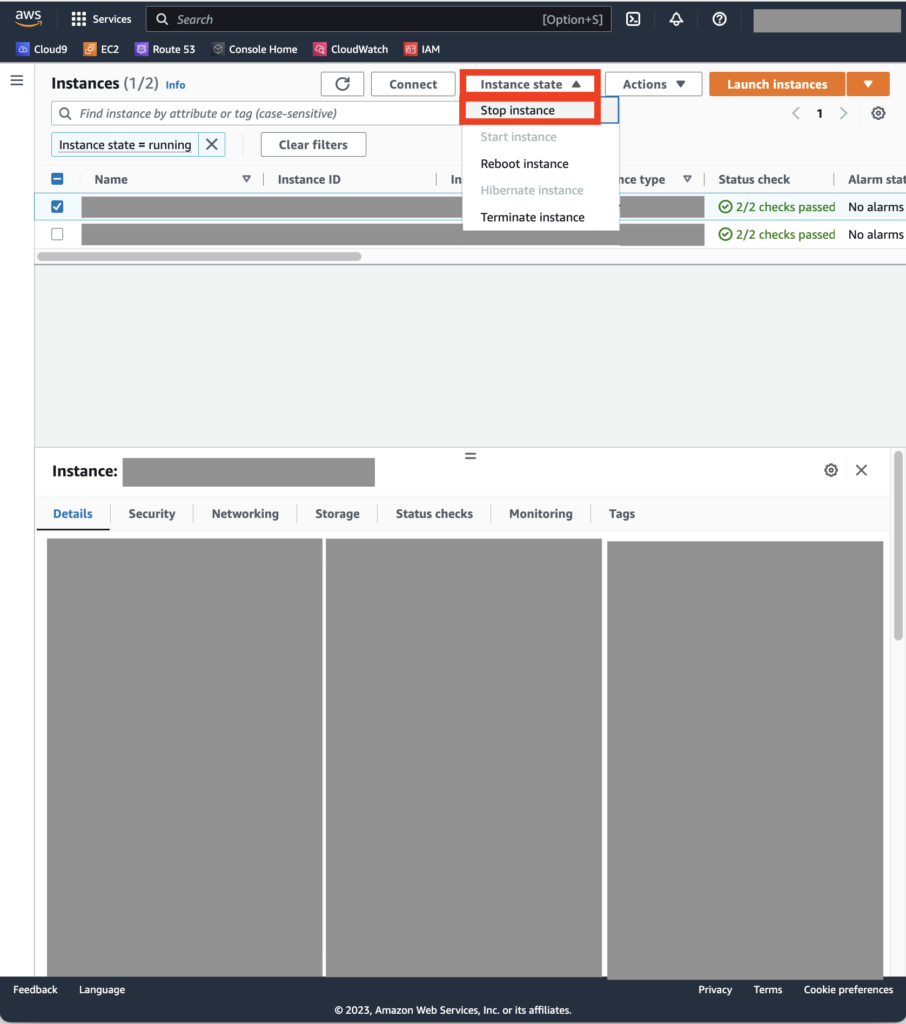Click the detail panel vertical scrollbar
This screenshot has height=1024, width=906.
coord(898,545)
